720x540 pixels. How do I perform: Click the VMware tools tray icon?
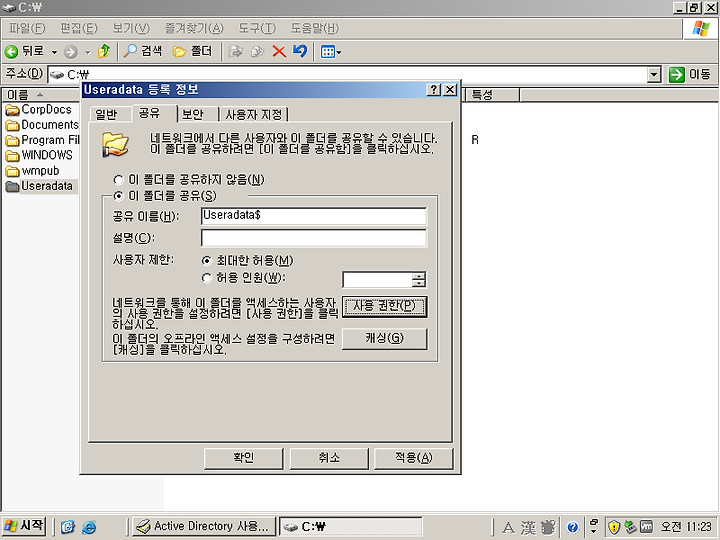pyautogui.click(x=647, y=527)
